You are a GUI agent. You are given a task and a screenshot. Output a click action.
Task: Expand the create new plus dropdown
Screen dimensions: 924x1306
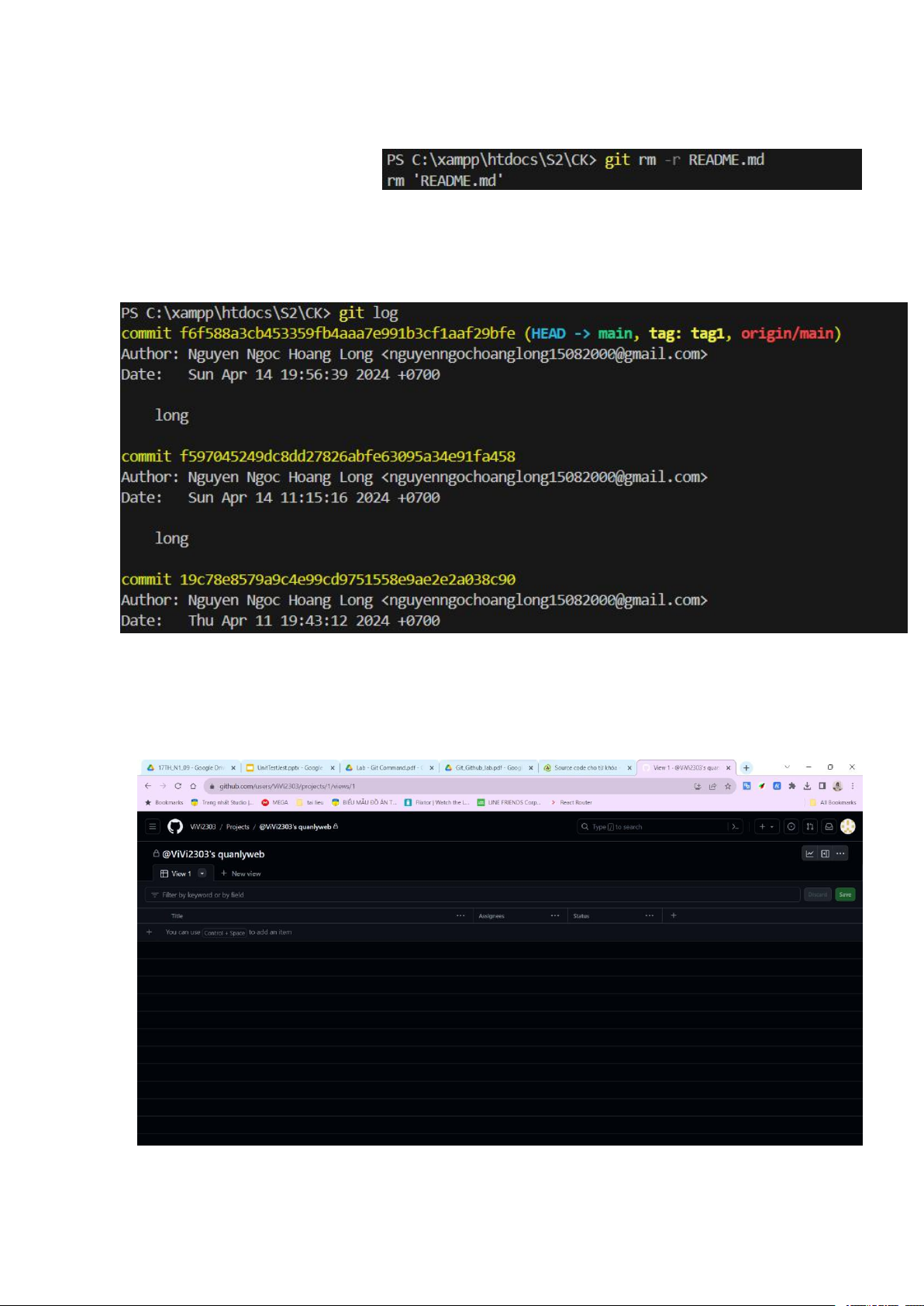tap(766, 827)
